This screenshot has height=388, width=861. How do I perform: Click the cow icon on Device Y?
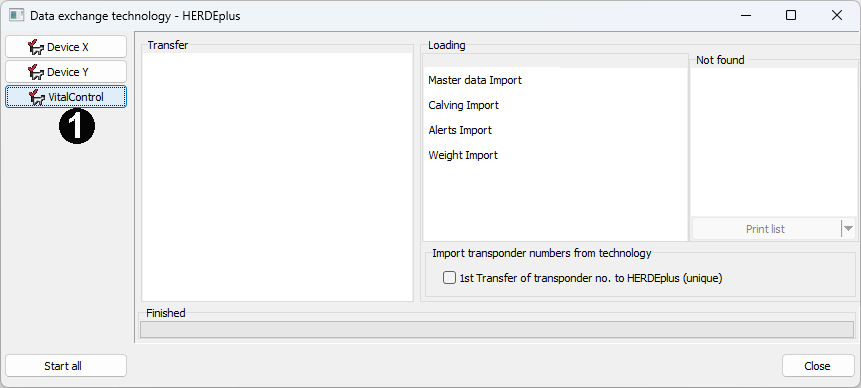click(36, 72)
